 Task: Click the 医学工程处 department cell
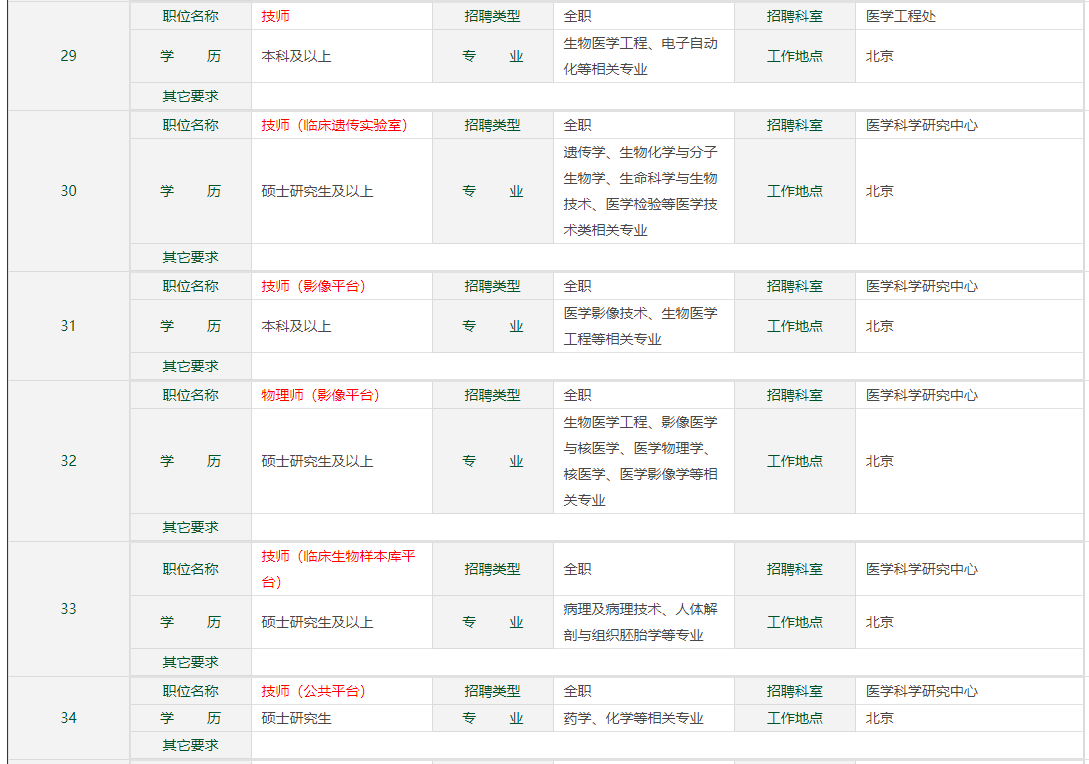(x=901, y=16)
